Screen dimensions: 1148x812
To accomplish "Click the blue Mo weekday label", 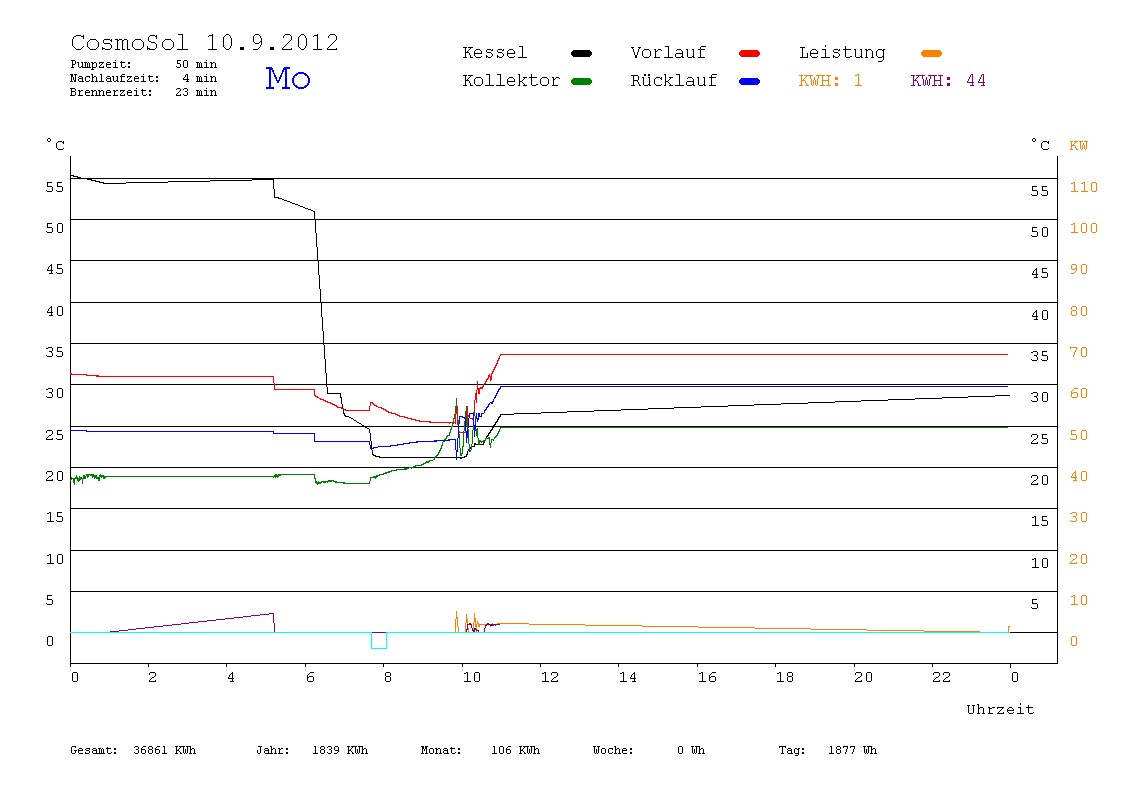I will click(x=288, y=78).
